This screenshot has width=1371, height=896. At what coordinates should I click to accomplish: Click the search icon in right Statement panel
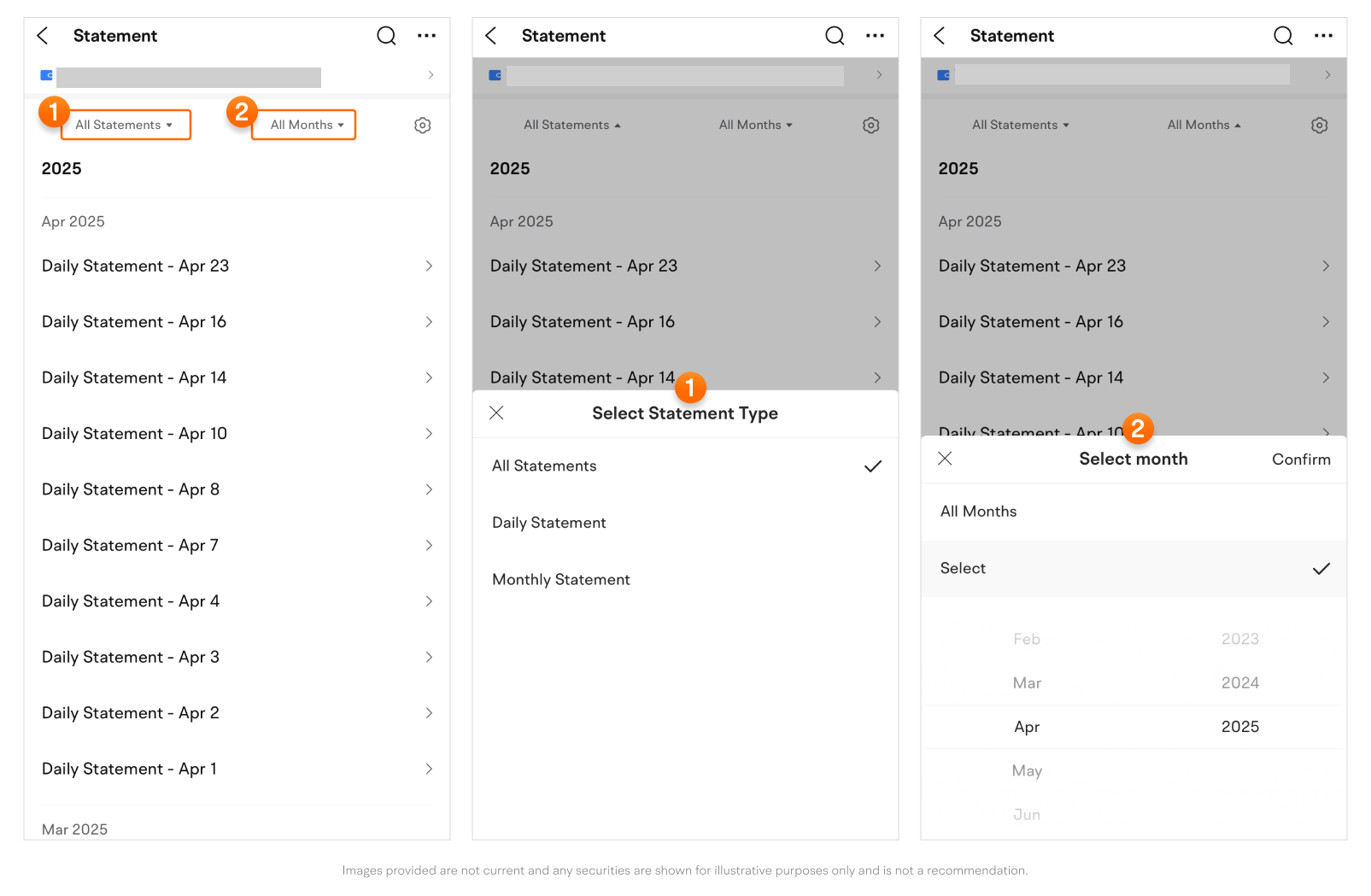click(1282, 36)
